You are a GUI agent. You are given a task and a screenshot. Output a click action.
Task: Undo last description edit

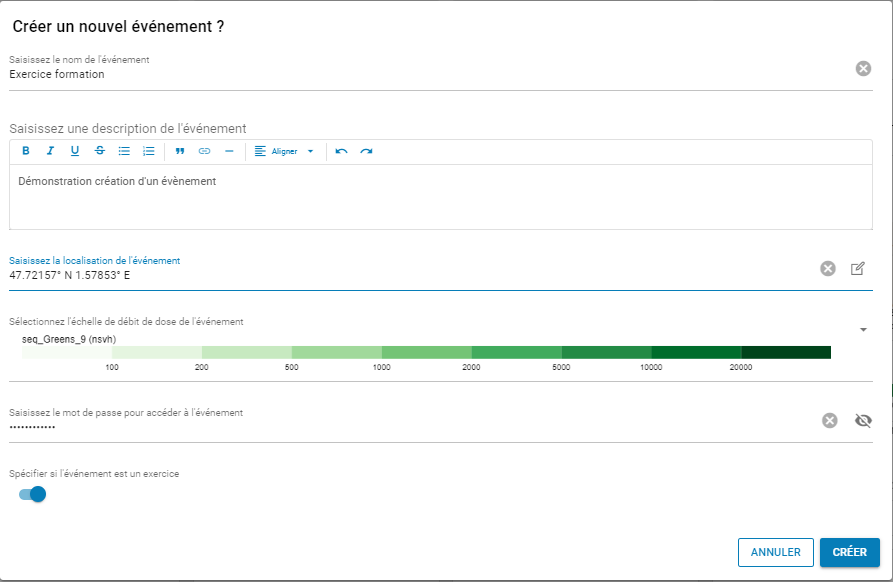click(342, 151)
